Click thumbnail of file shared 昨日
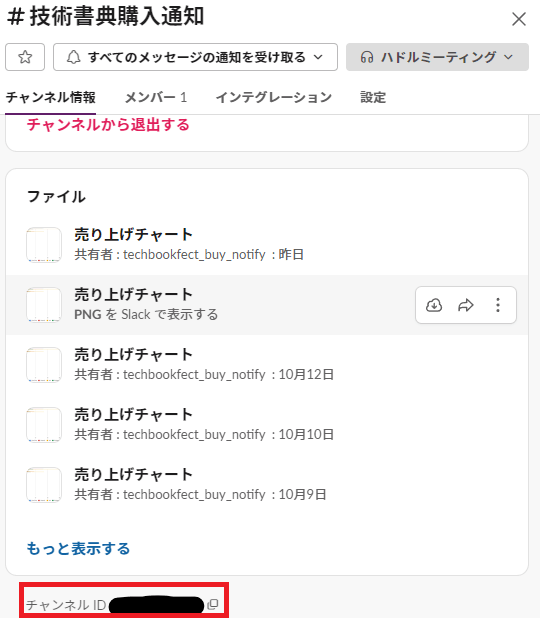Screen dimensions: 540x618 click(44, 245)
